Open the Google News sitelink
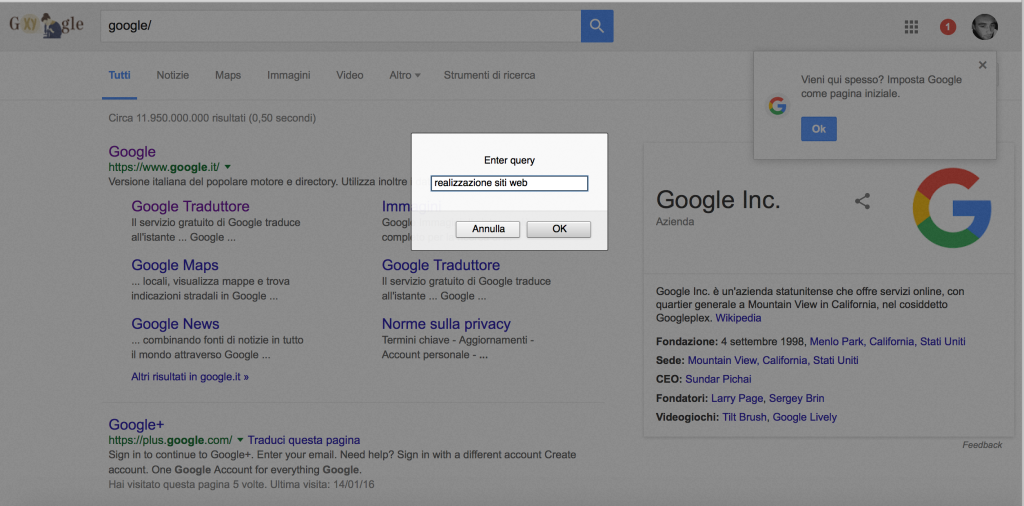1024x506 pixels. click(175, 324)
